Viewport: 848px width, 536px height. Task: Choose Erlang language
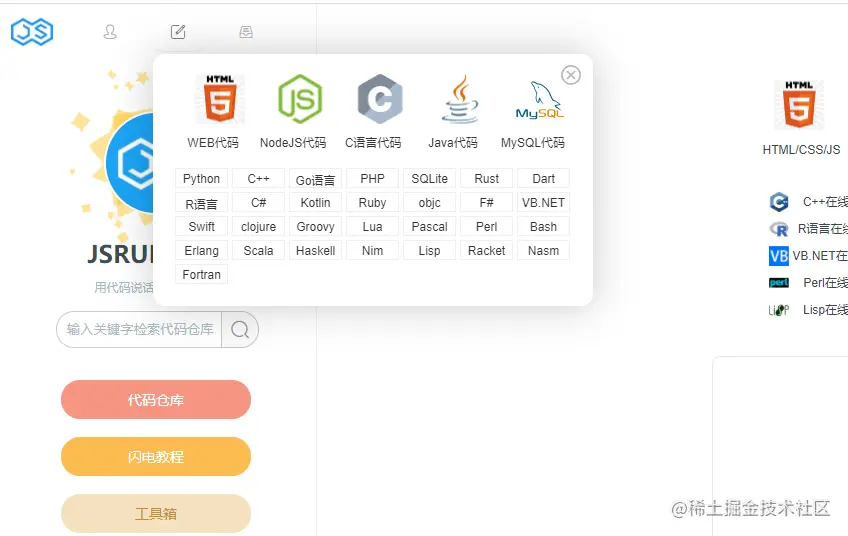[201, 250]
